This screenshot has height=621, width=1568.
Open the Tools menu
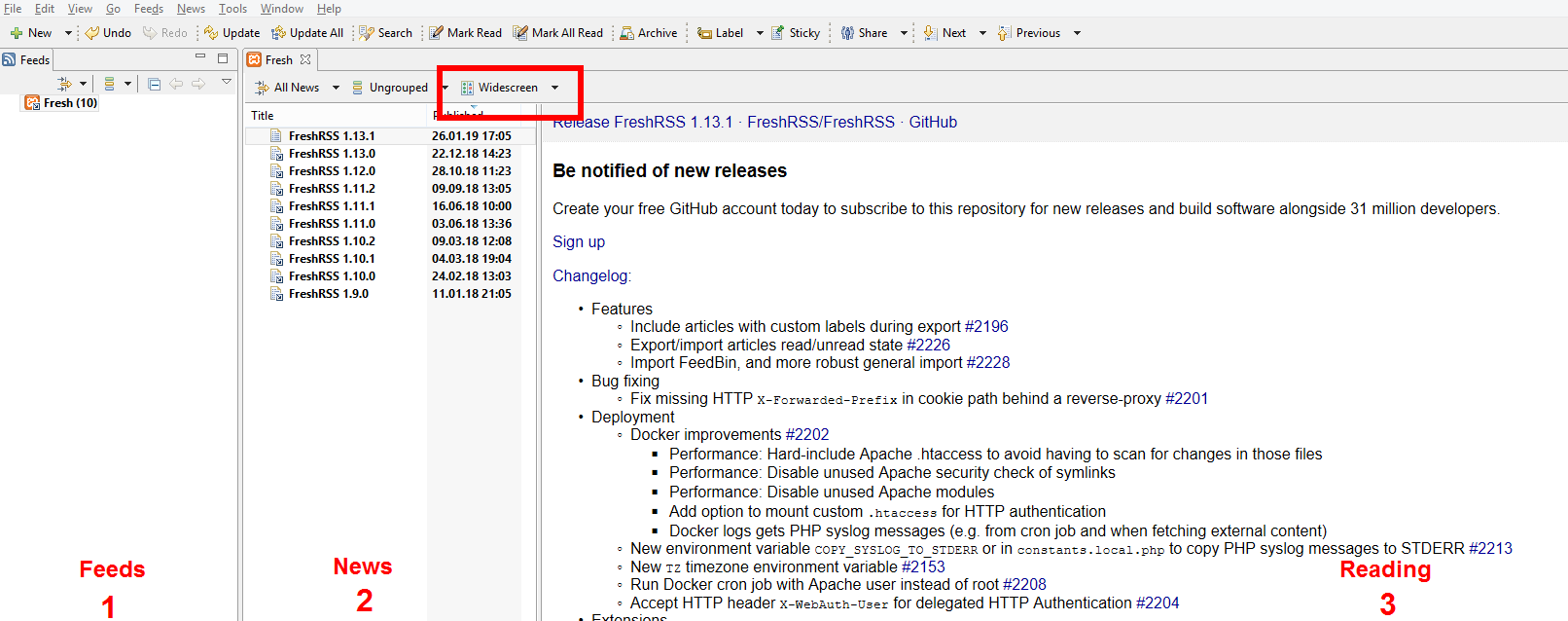232,9
